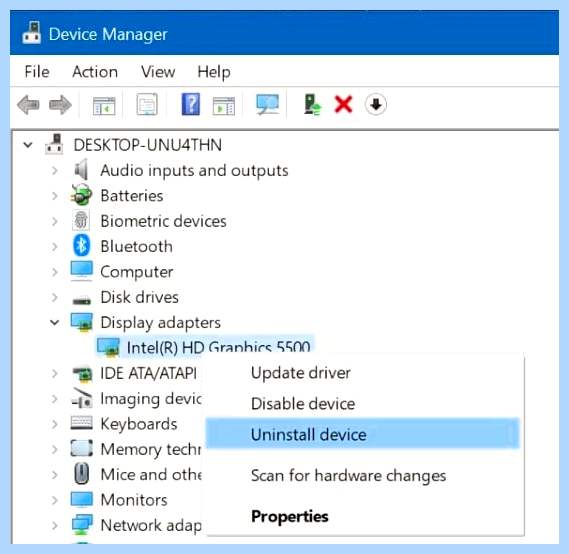Click the Biometric devices fingerprint icon
569x554 pixels.
(x=81, y=220)
